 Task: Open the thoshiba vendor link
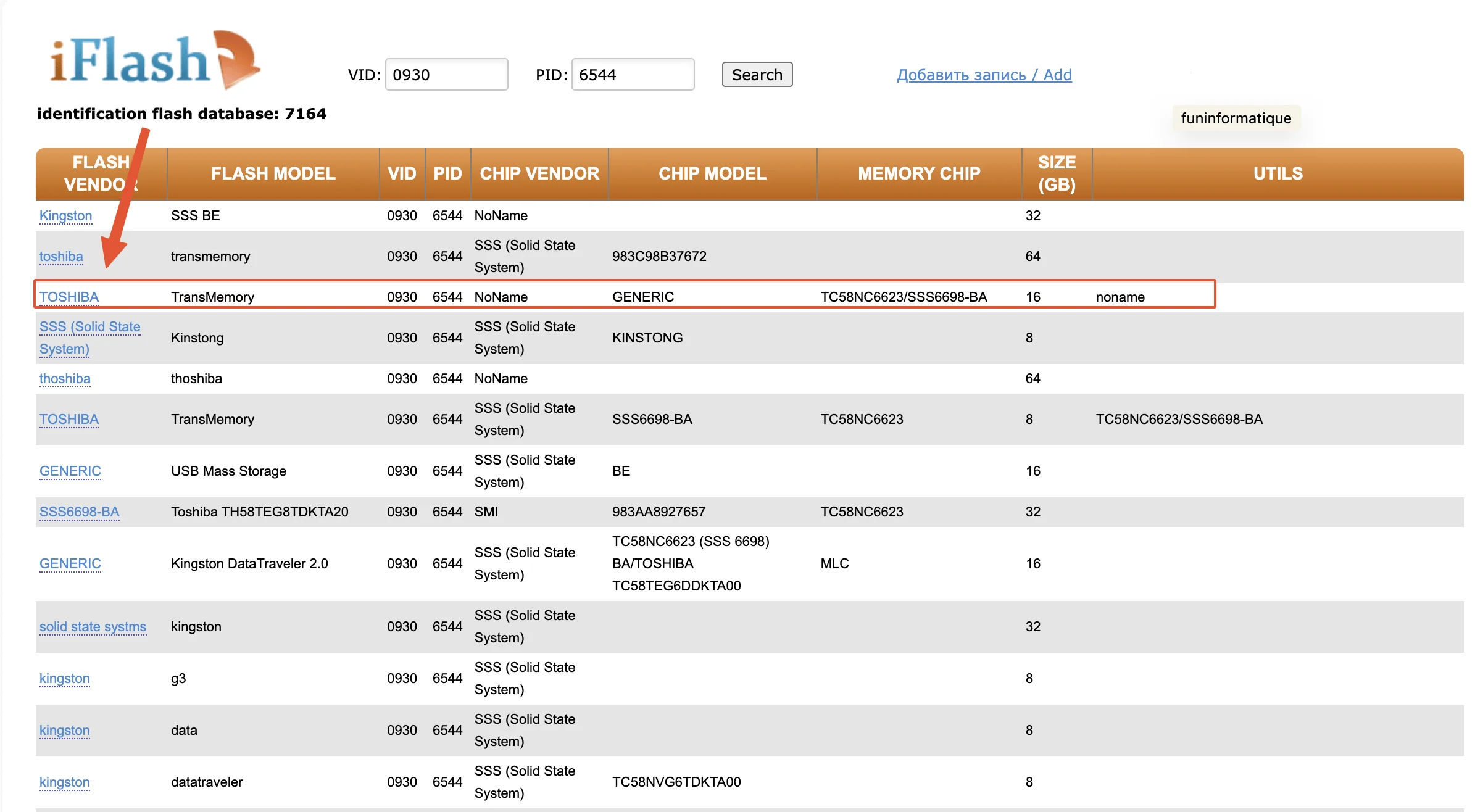click(65, 379)
